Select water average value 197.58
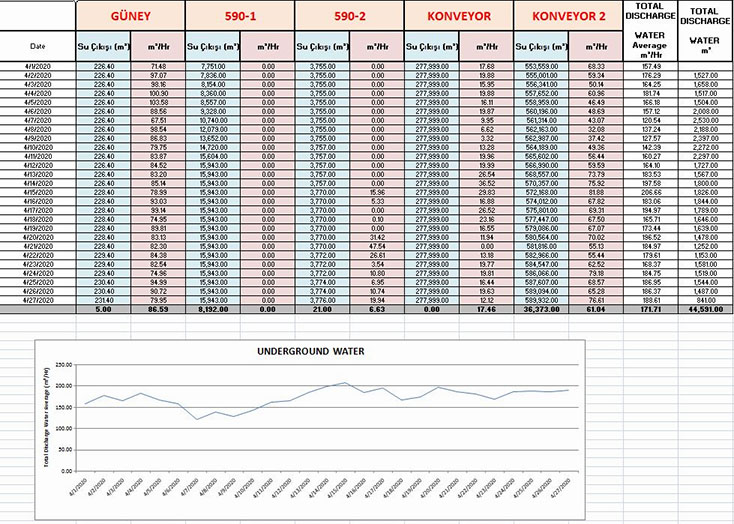734x524 pixels. click(x=650, y=183)
